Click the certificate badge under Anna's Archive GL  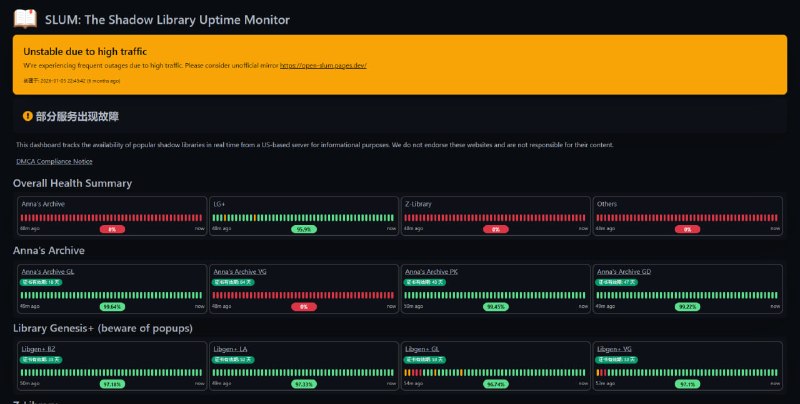[41, 282]
